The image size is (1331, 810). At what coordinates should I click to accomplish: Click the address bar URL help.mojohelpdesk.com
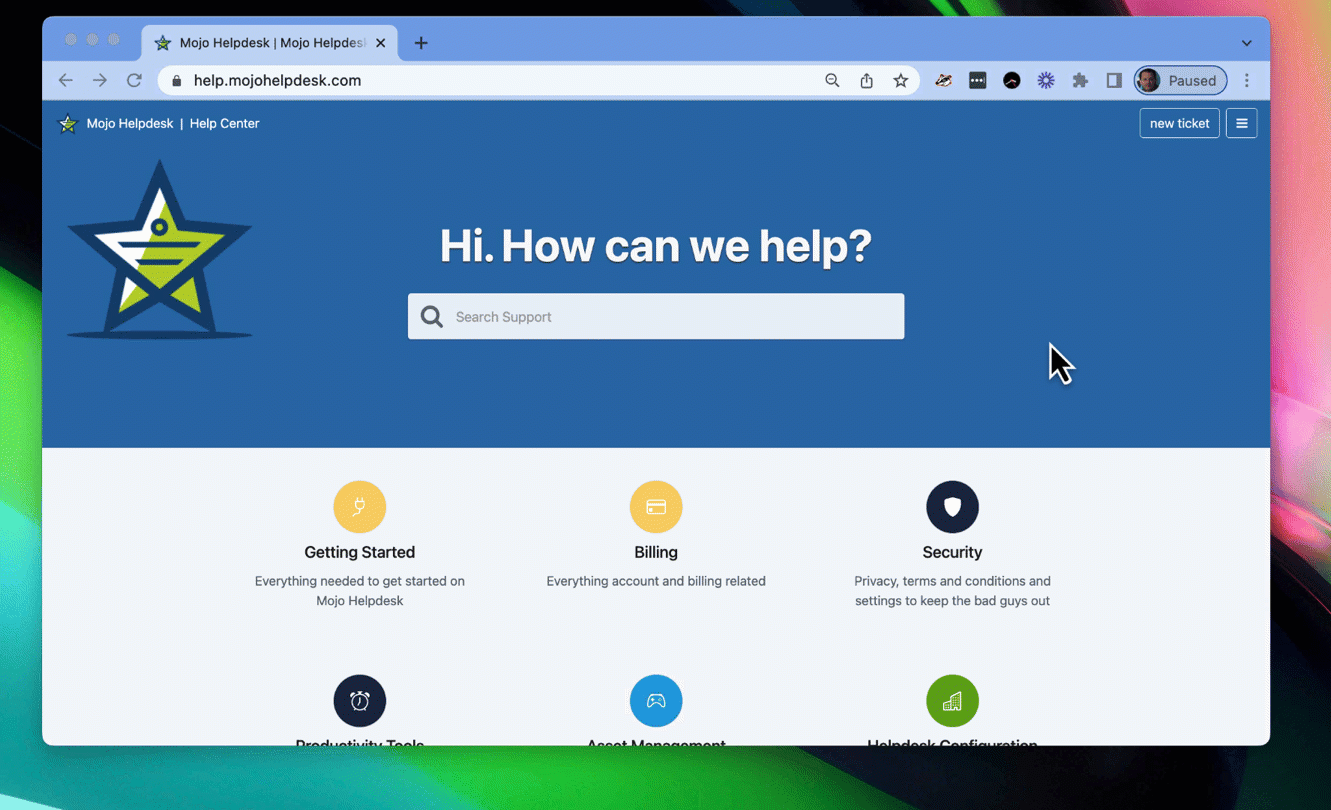point(277,80)
